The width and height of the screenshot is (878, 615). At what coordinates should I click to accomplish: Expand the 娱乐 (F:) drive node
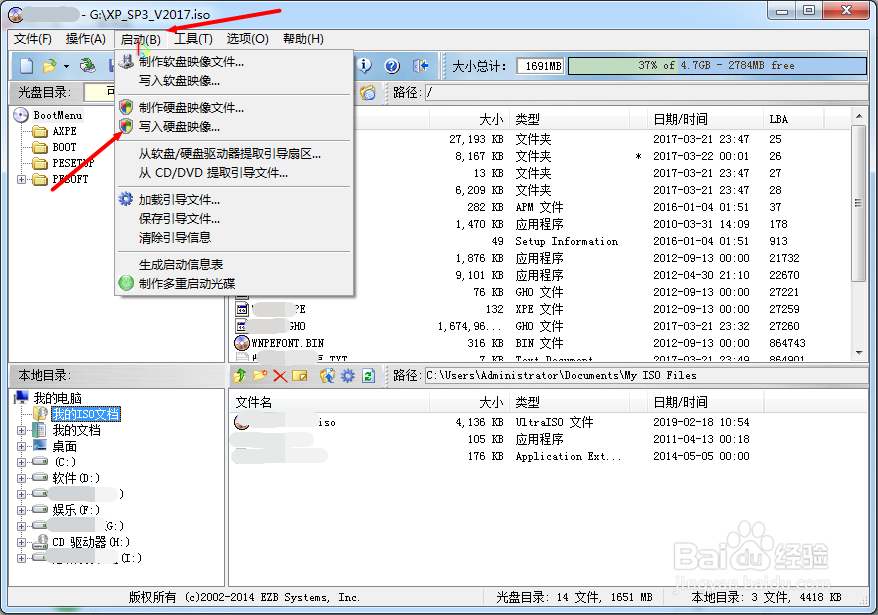pyautogui.click(x=21, y=510)
